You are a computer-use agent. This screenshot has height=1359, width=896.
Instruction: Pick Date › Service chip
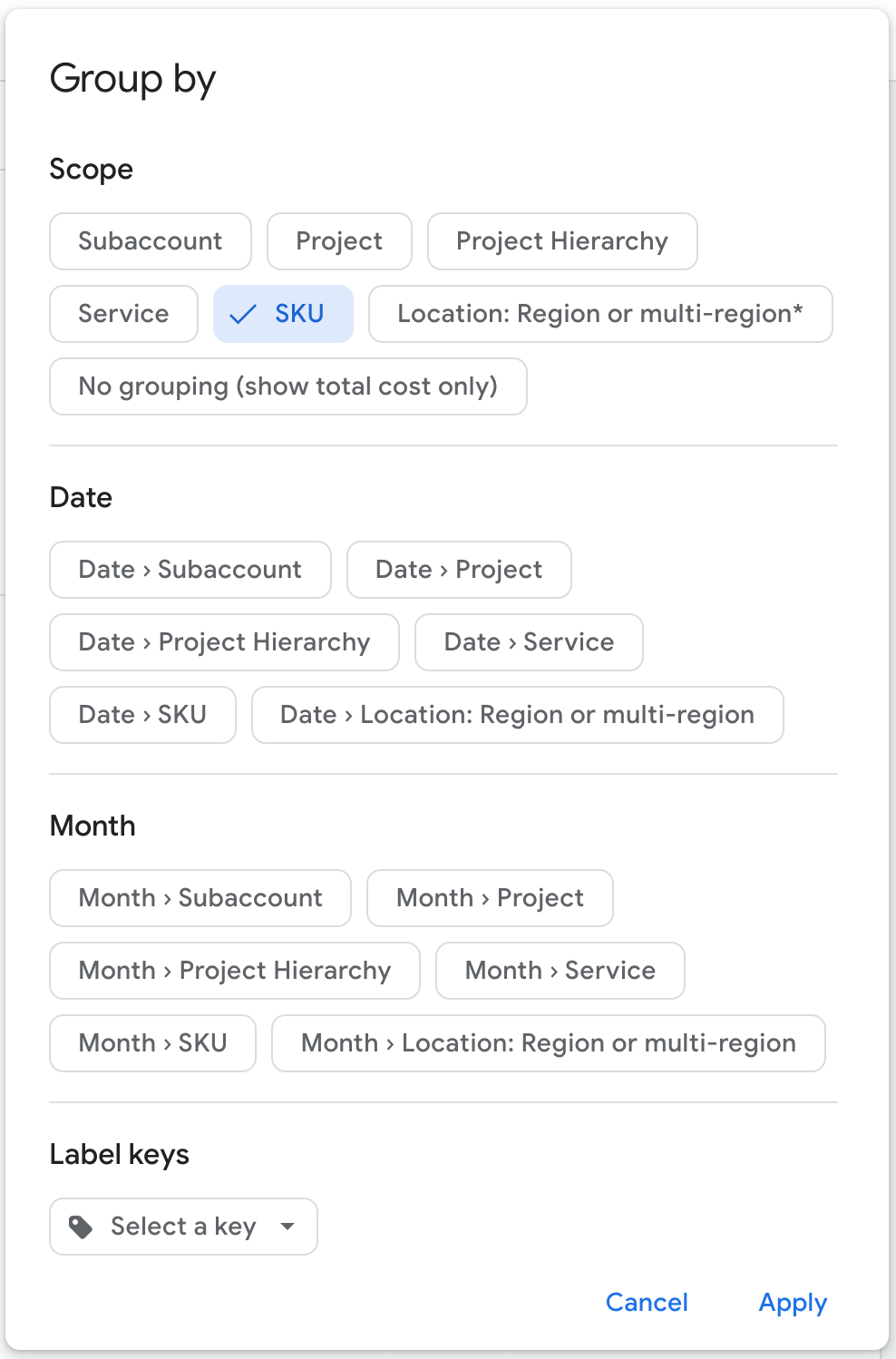529,642
